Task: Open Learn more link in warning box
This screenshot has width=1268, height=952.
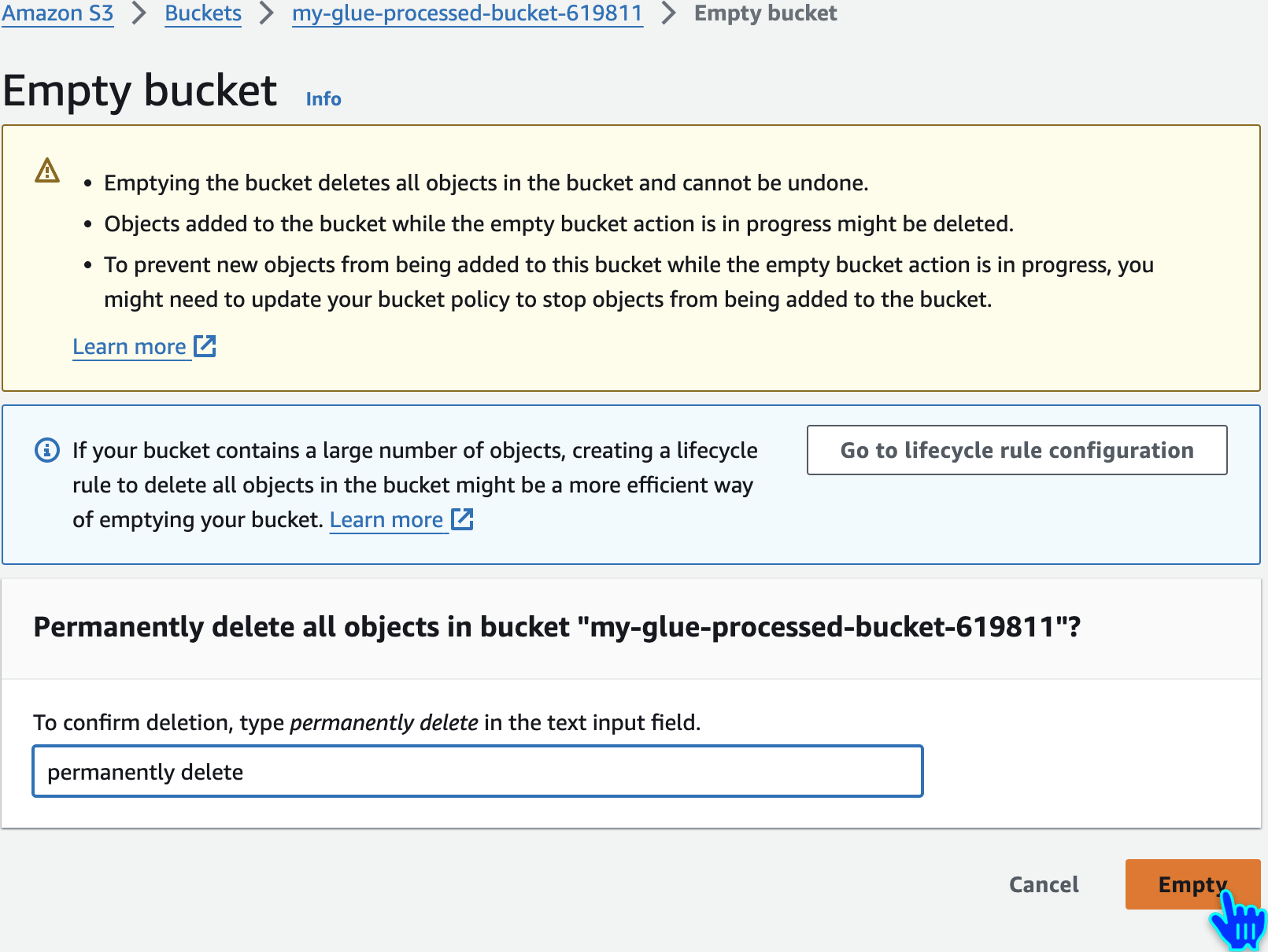Action: point(130,347)
